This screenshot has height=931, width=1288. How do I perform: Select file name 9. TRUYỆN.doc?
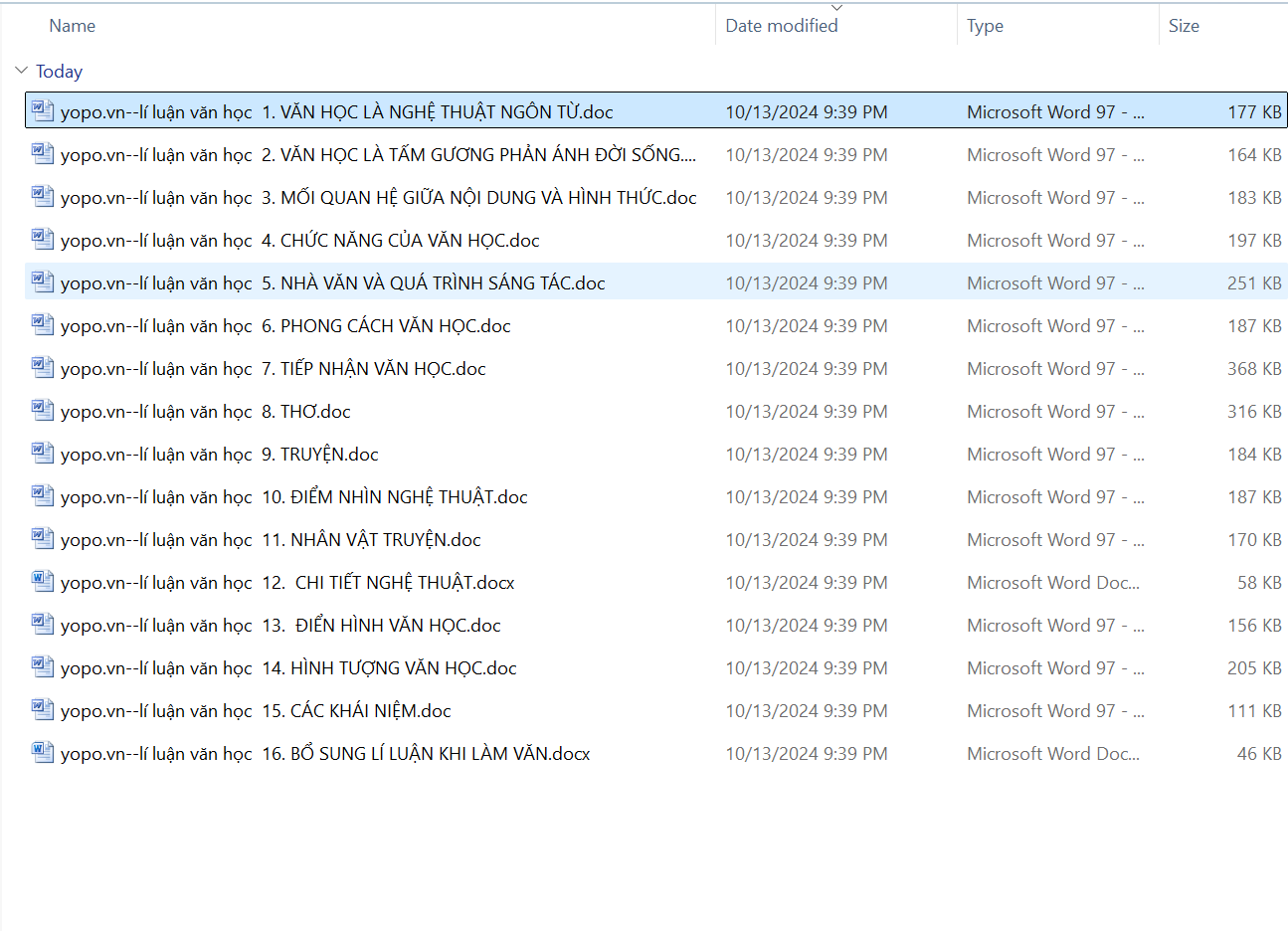pyautogui.click(x=220, y=454)
